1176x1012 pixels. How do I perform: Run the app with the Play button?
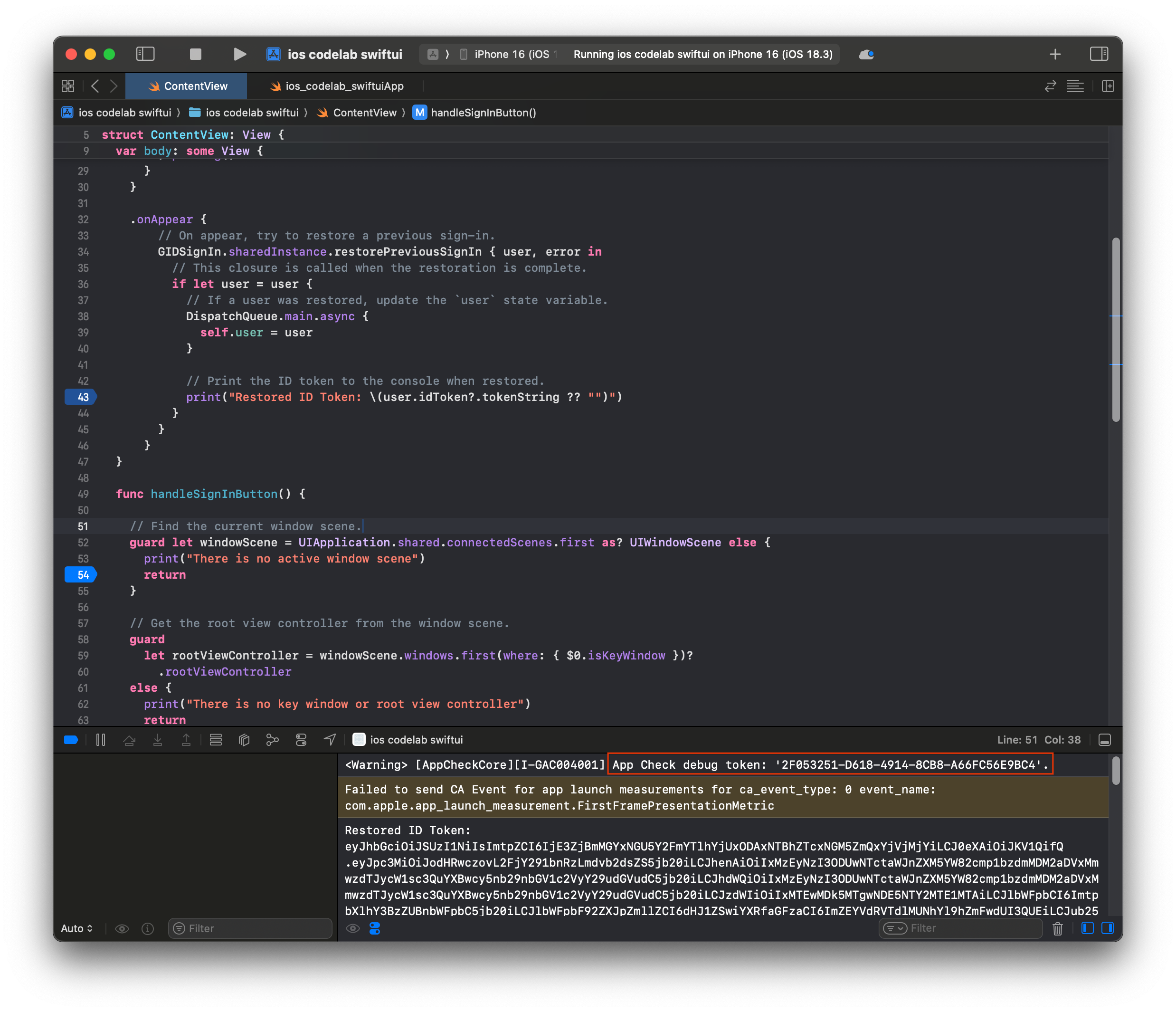click(x=239, y=54)
